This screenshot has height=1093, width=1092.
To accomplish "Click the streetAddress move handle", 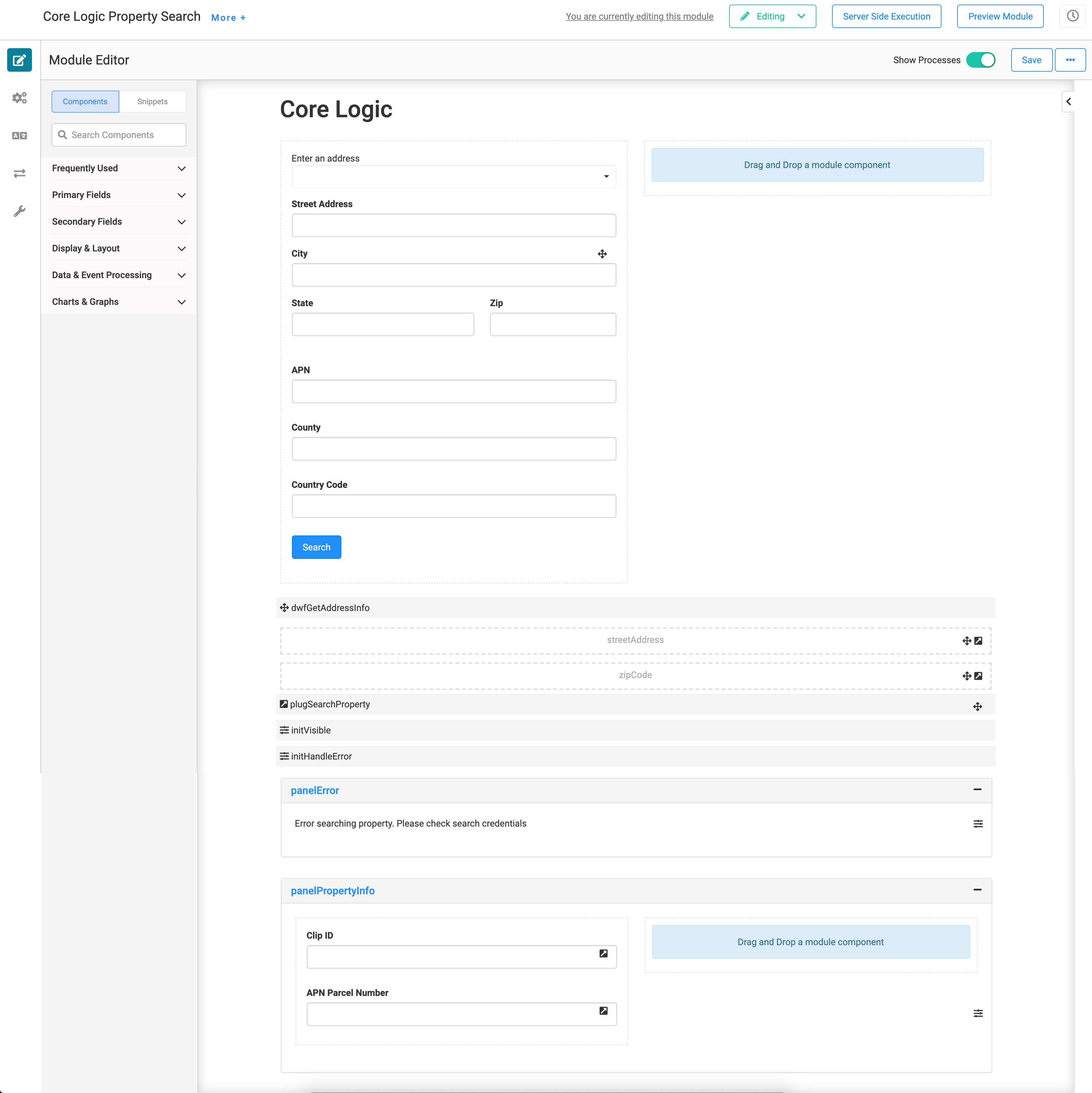I will (966, 641).
